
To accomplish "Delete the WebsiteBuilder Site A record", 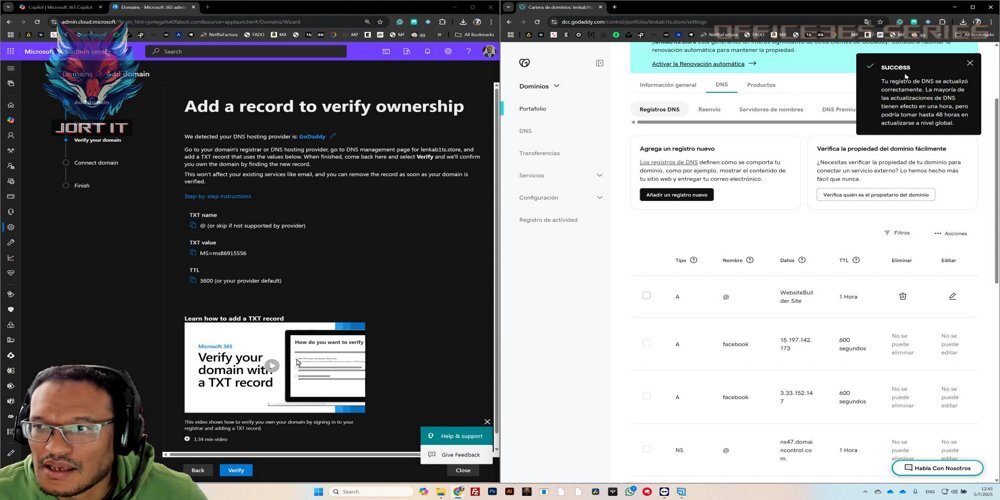I will (902, 296).
